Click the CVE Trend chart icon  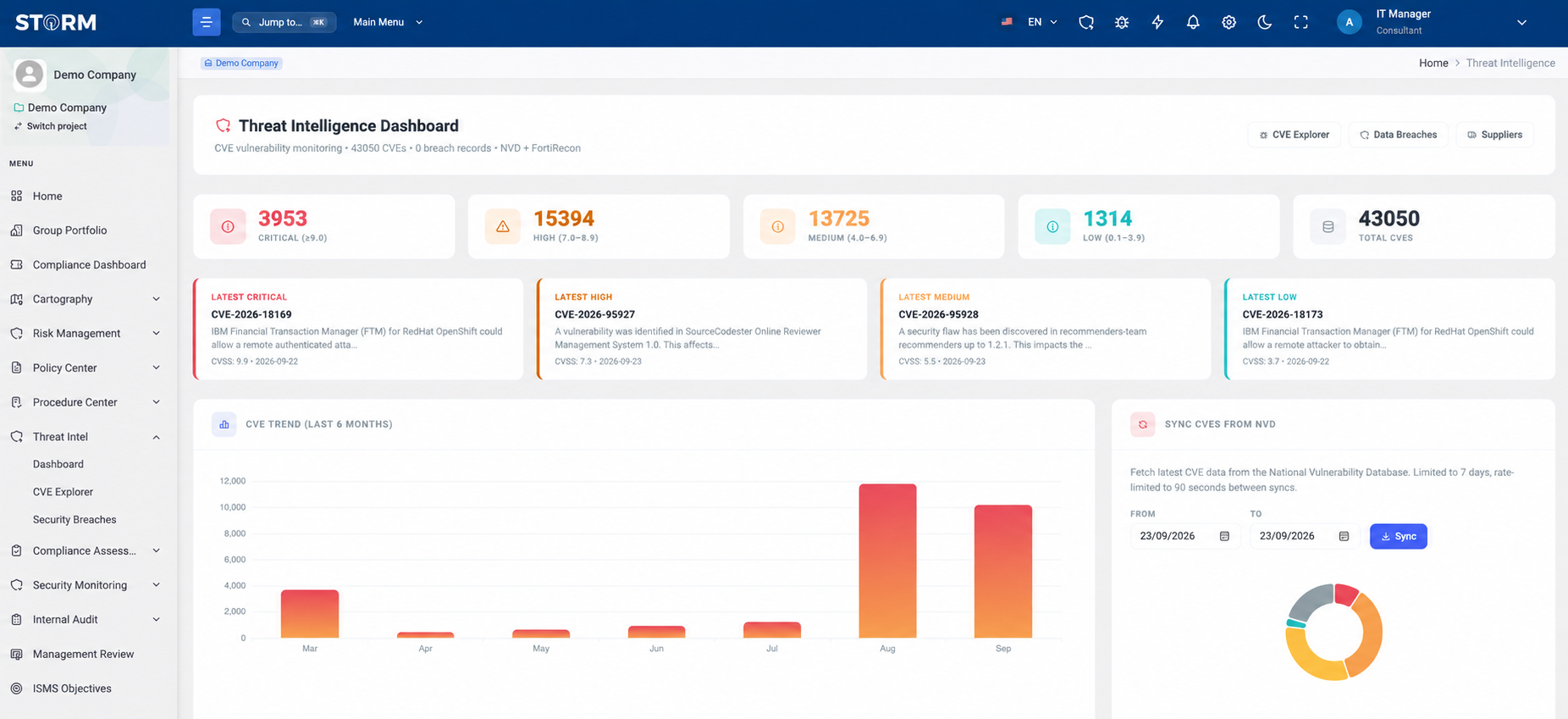[x=224, y=424]
